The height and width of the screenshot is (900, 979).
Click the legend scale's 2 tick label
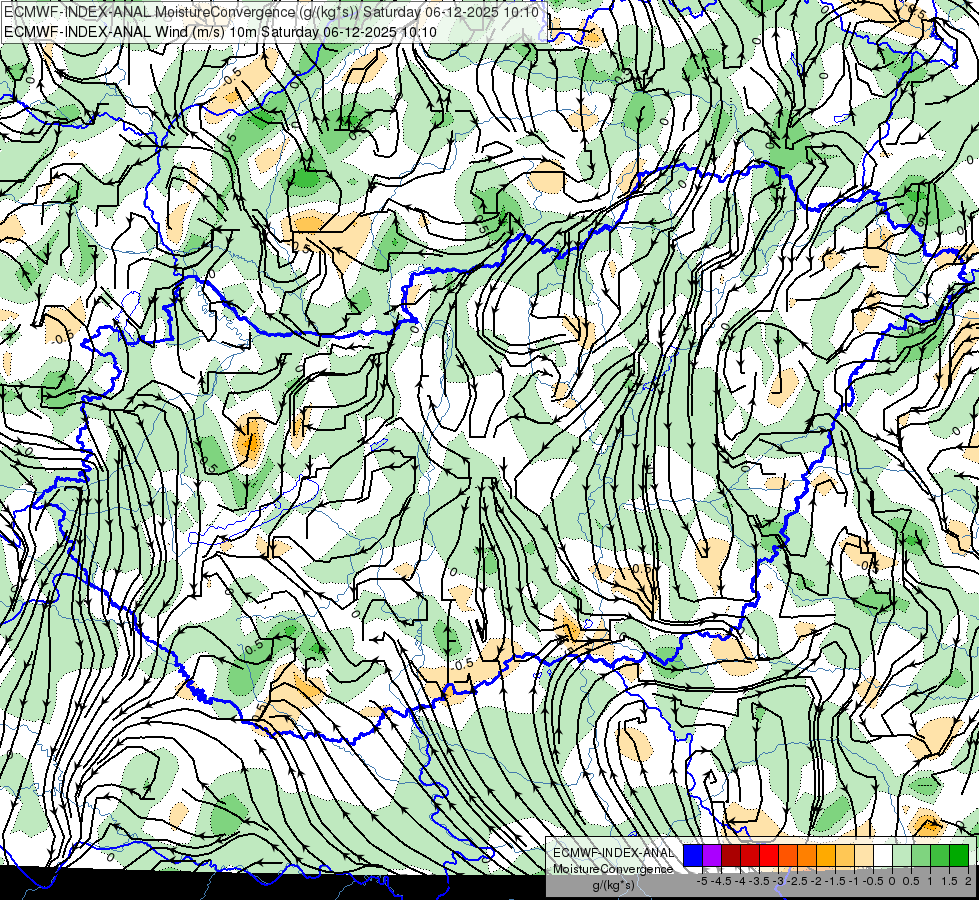(x=968, y=881)
